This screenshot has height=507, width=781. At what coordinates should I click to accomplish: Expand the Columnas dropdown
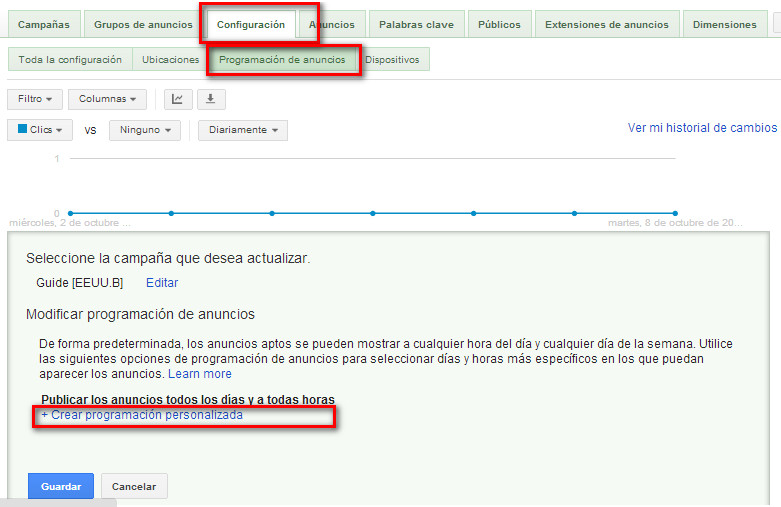click(x=107, y=99)
